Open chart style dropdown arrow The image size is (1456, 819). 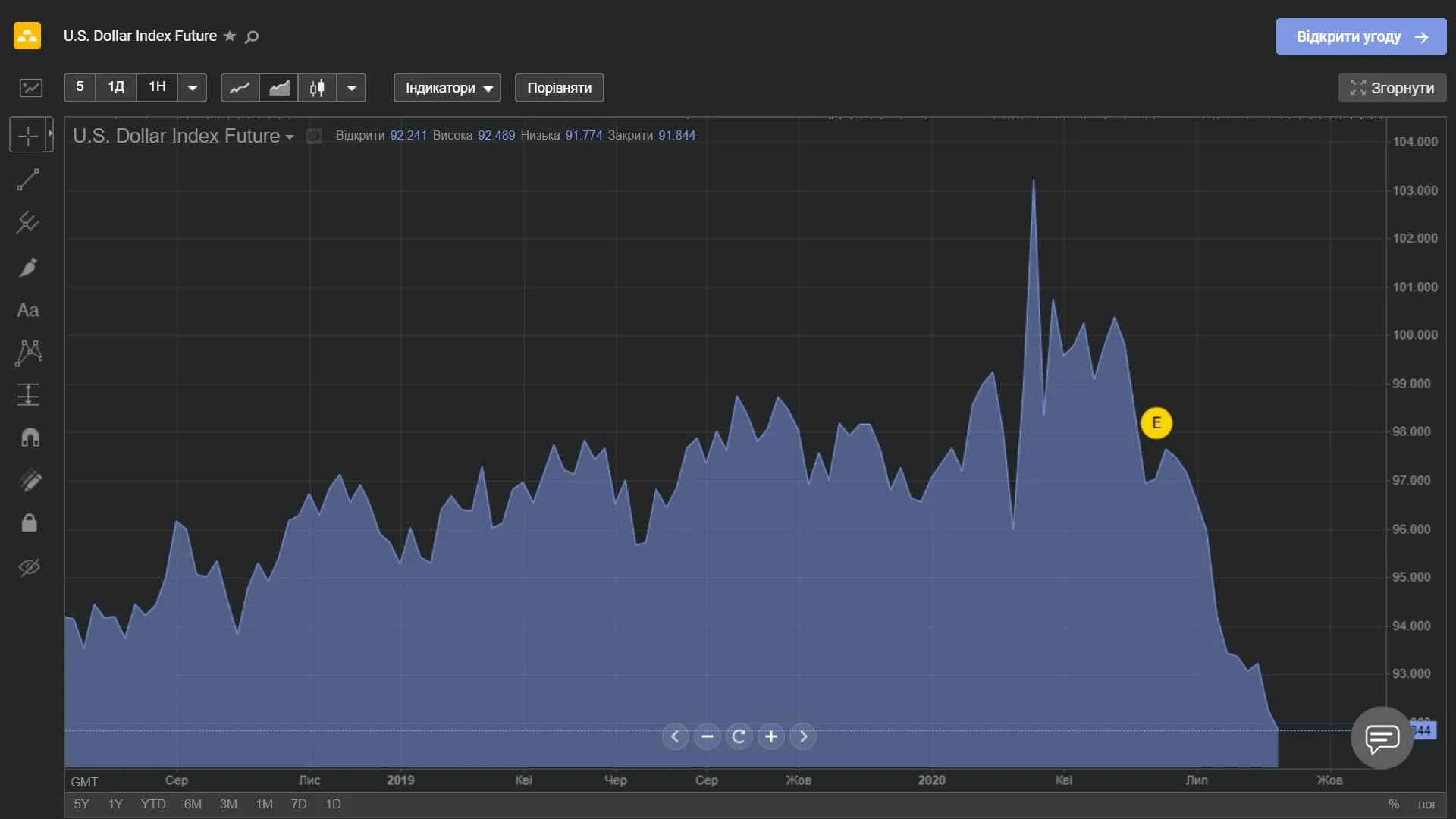tap(352, 88)
